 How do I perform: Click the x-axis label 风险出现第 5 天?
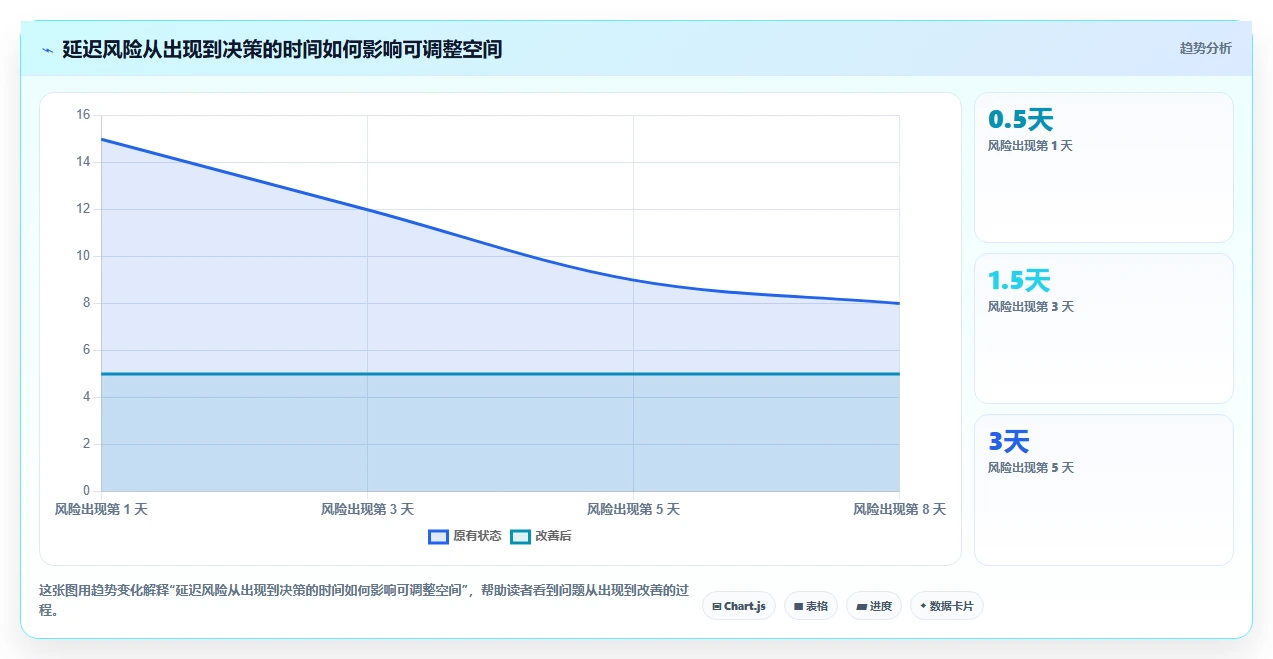point(633,509)
